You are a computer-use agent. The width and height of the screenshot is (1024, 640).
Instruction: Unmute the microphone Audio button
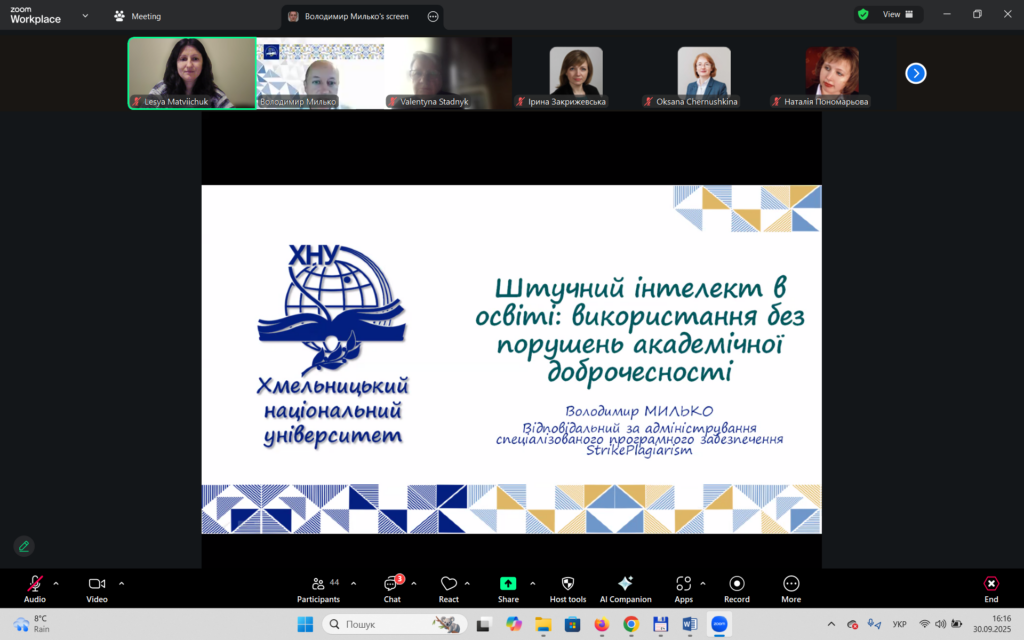[x=35, y=588]
